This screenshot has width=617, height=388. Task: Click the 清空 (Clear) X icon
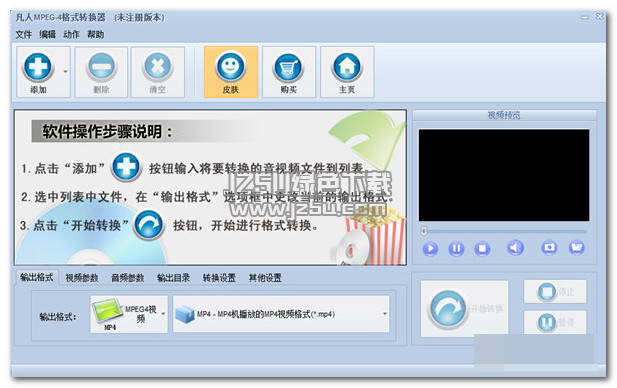(x=158, y=67)
